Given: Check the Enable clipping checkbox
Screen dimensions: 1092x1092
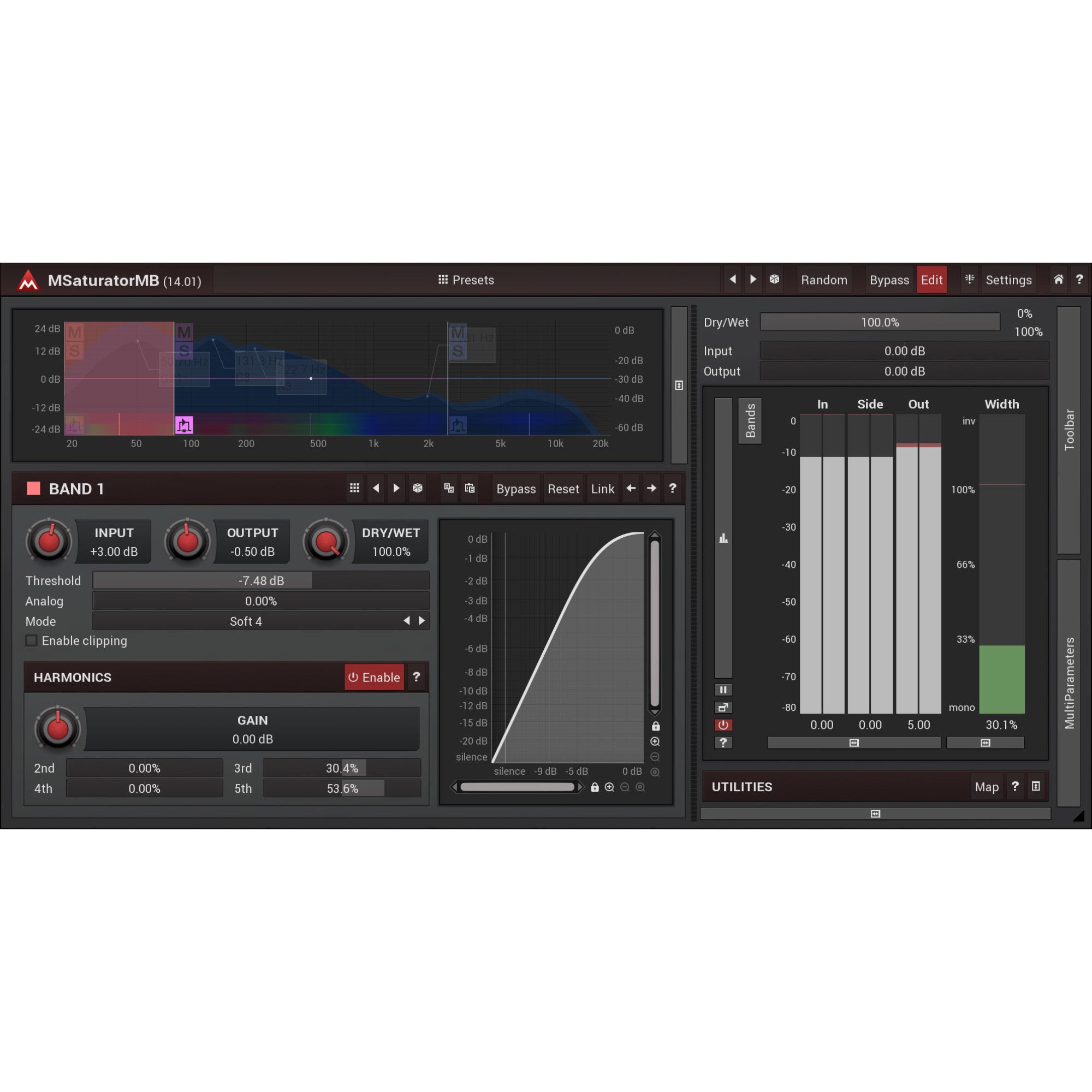Looking at the screenshot, I should 32,641.
